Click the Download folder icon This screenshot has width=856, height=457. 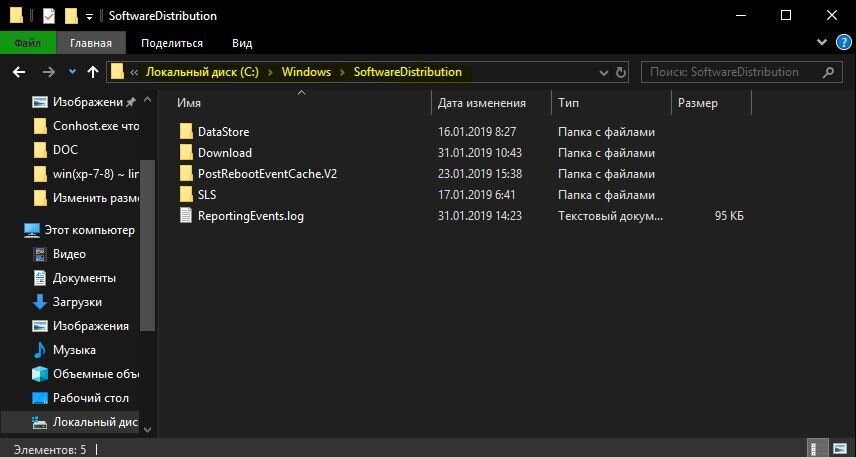click(186, 153)
